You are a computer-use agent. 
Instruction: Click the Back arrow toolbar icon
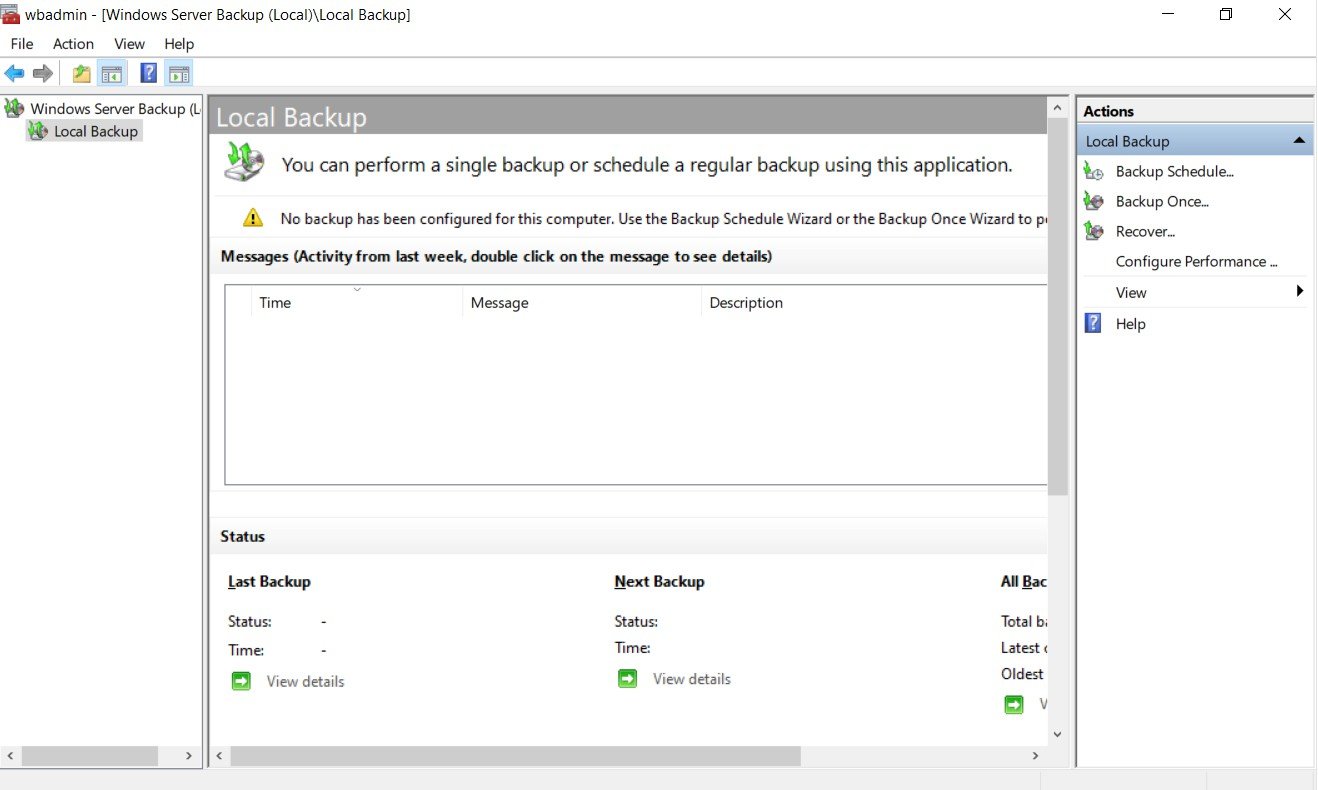point(14,73)
